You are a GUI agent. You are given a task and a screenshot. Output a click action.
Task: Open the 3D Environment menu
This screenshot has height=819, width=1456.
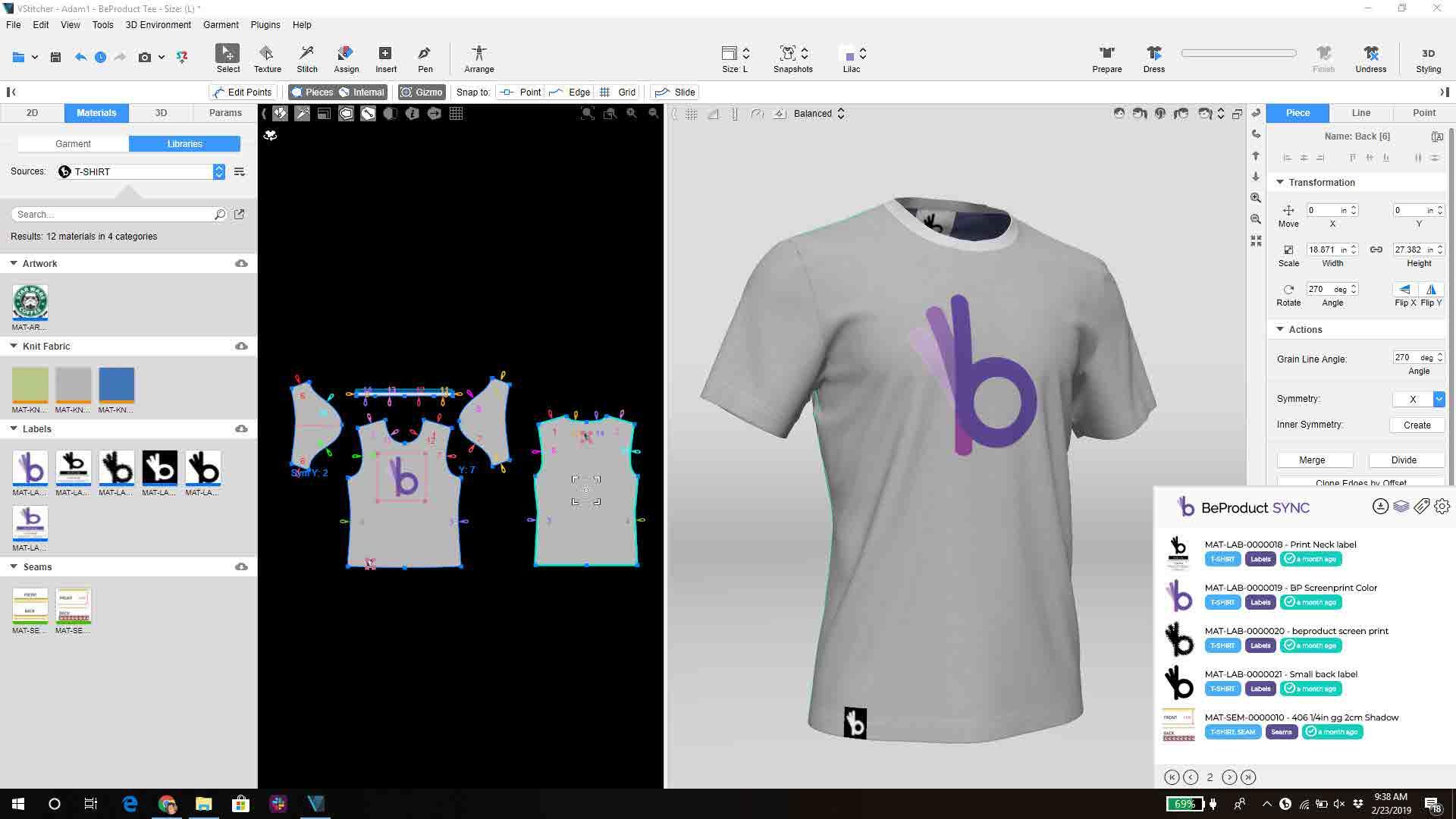pos(158,24)
